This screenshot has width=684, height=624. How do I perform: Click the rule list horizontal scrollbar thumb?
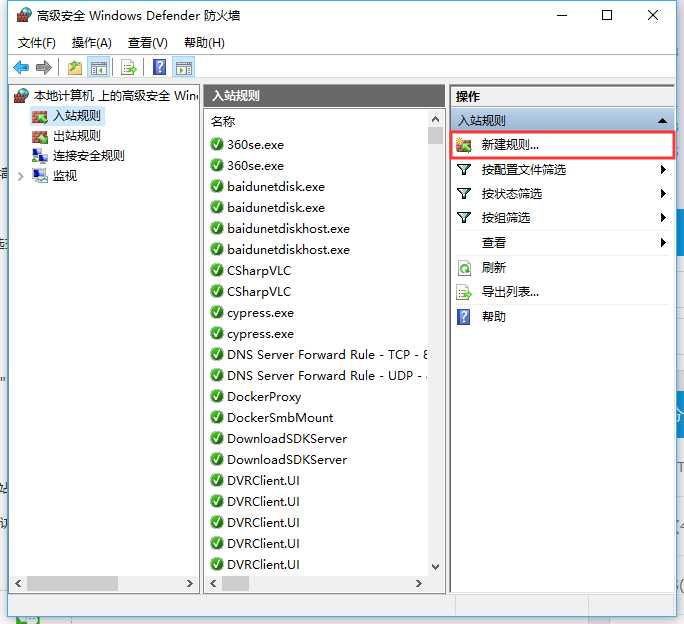pyautogui.click(x=236, y=583)
